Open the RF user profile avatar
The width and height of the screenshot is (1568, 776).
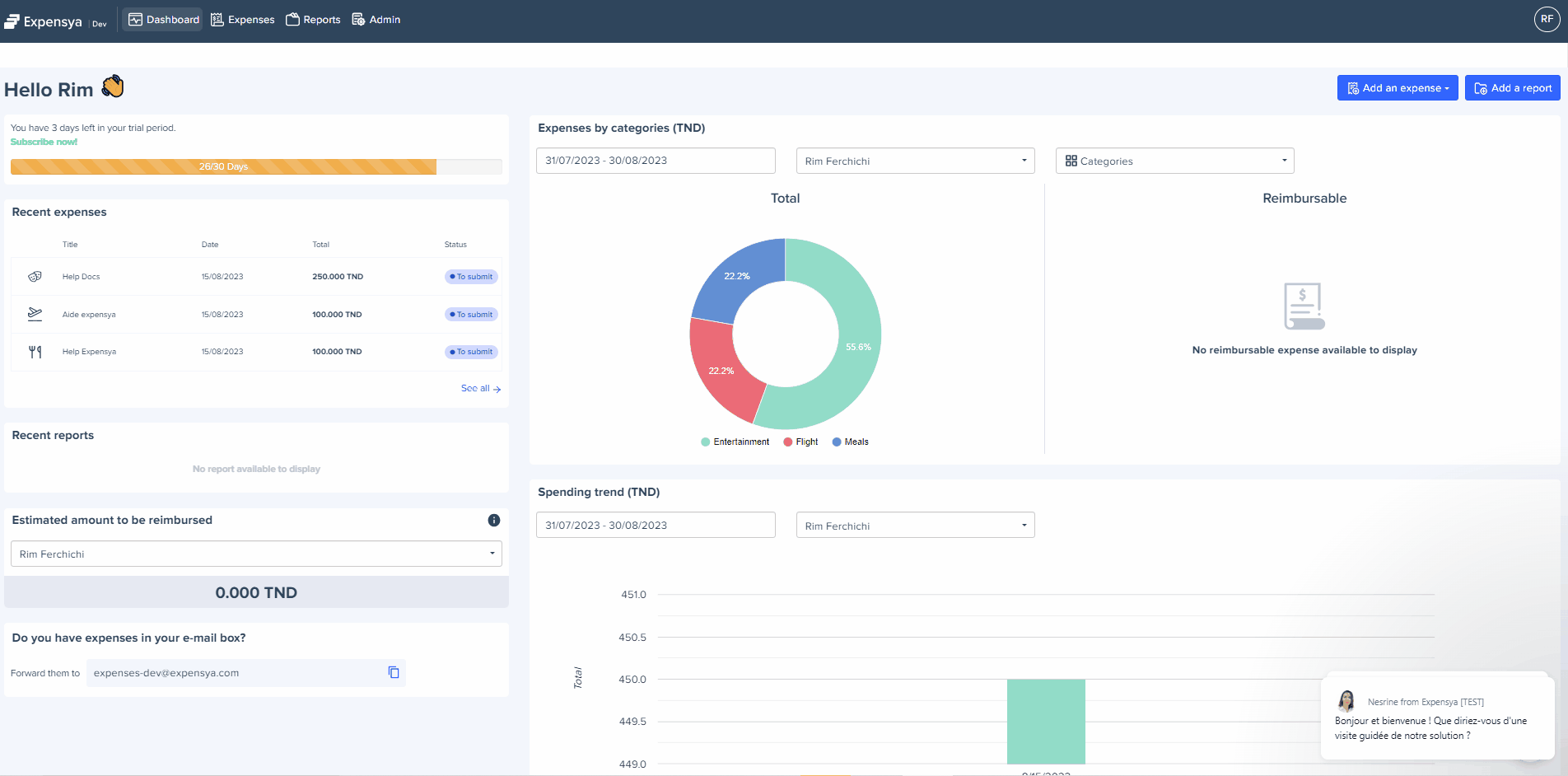1547,19
